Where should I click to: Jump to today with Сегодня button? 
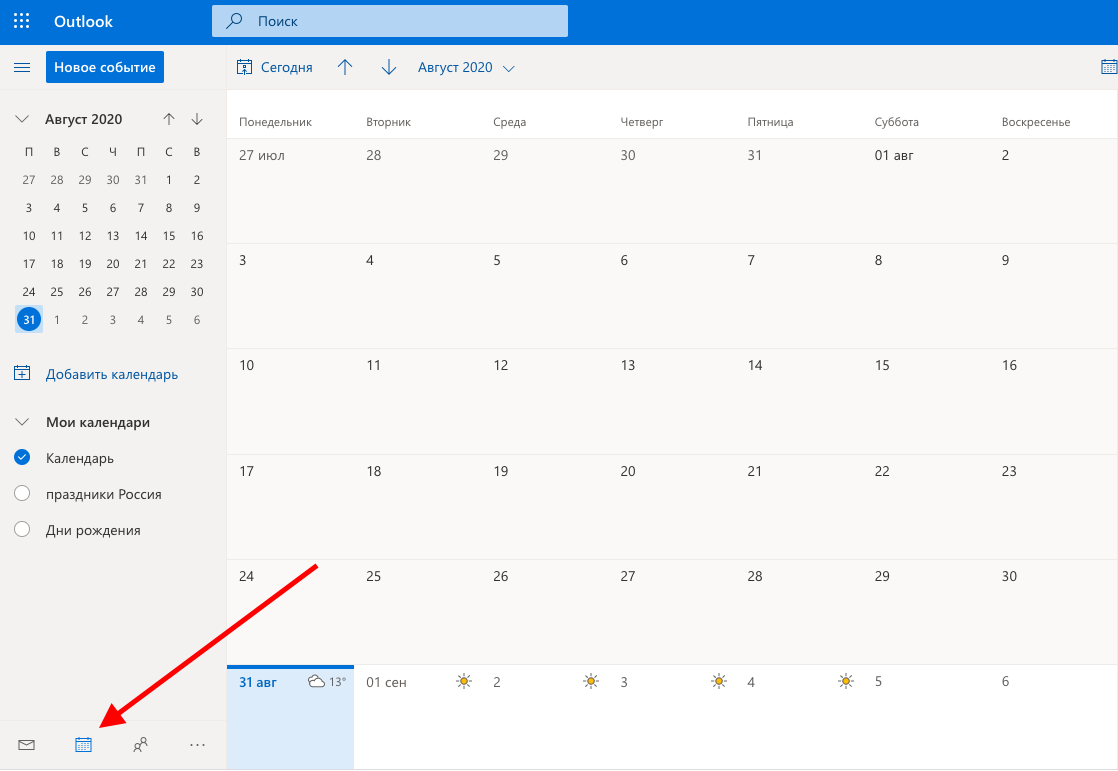pyautogui.click(x=275, y=67)
